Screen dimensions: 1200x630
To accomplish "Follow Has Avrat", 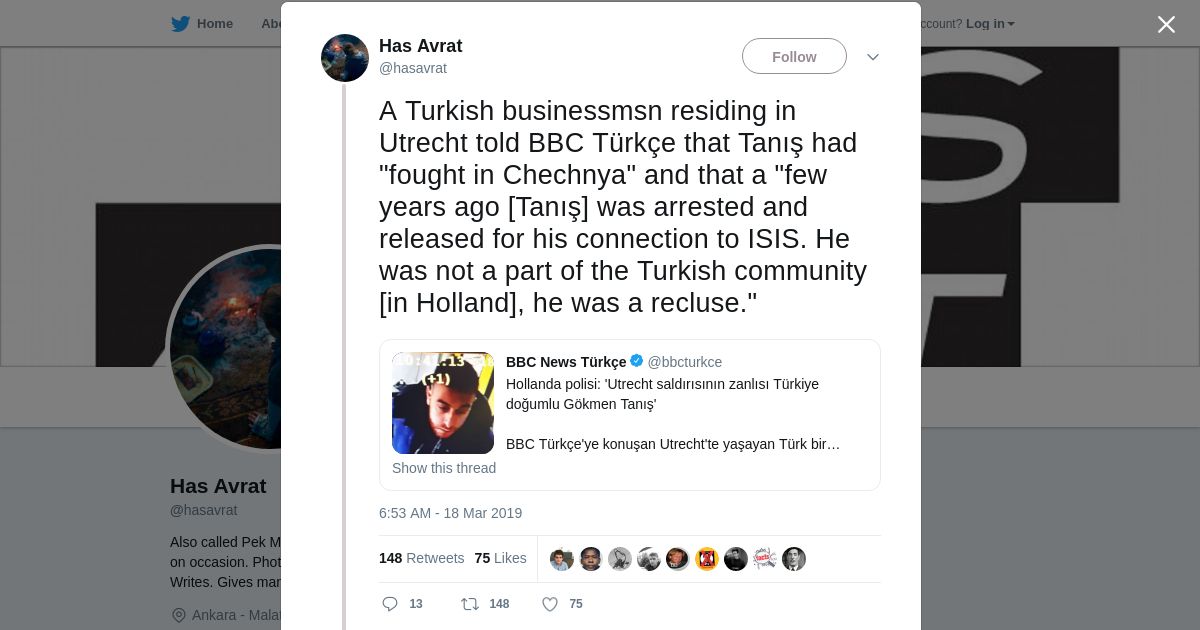I will 794,57.
